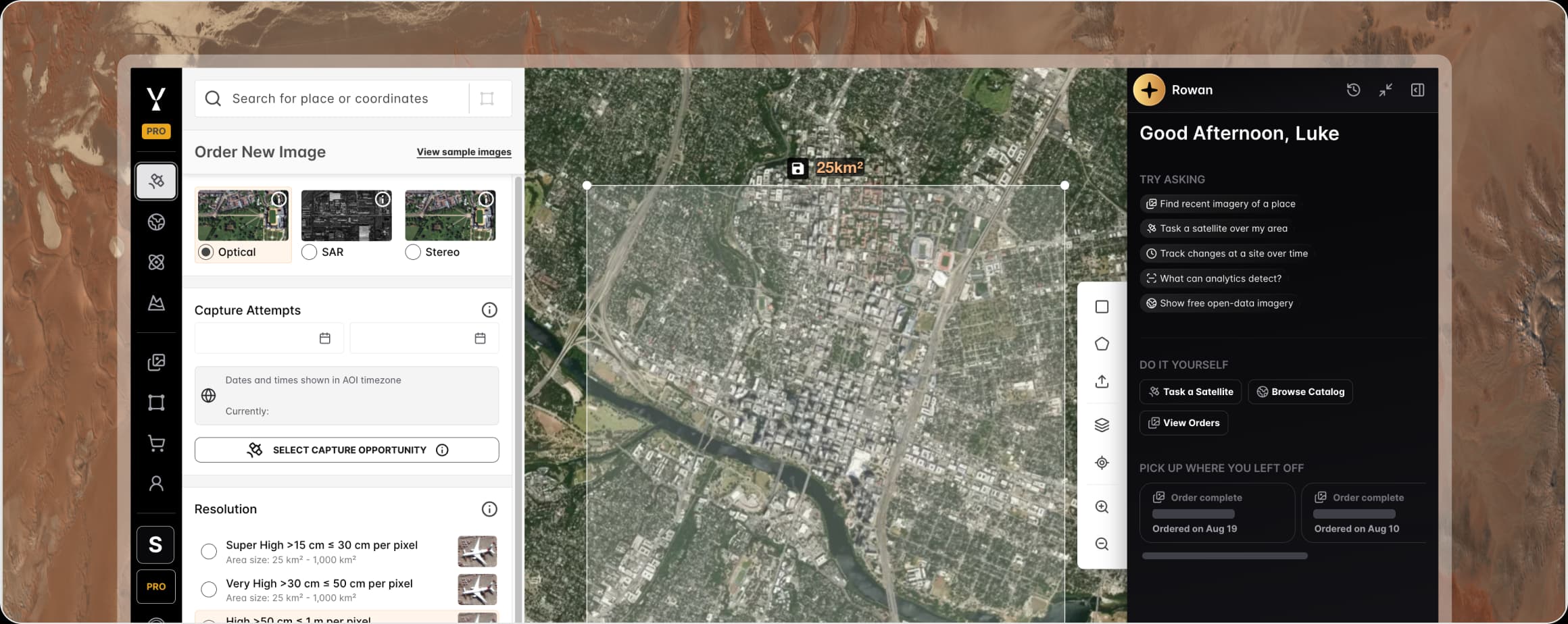Open the Capture Attempts info icon
The image size is (1568, 624).
click(489, 310)
